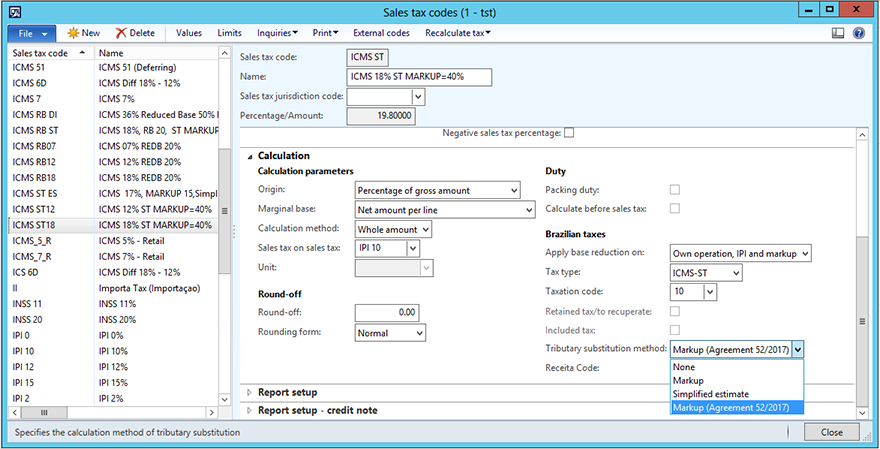Toggle Retained tax/to recuperate checkbox
This screenshot has height=449, width=880.
(x=675, y=311)
